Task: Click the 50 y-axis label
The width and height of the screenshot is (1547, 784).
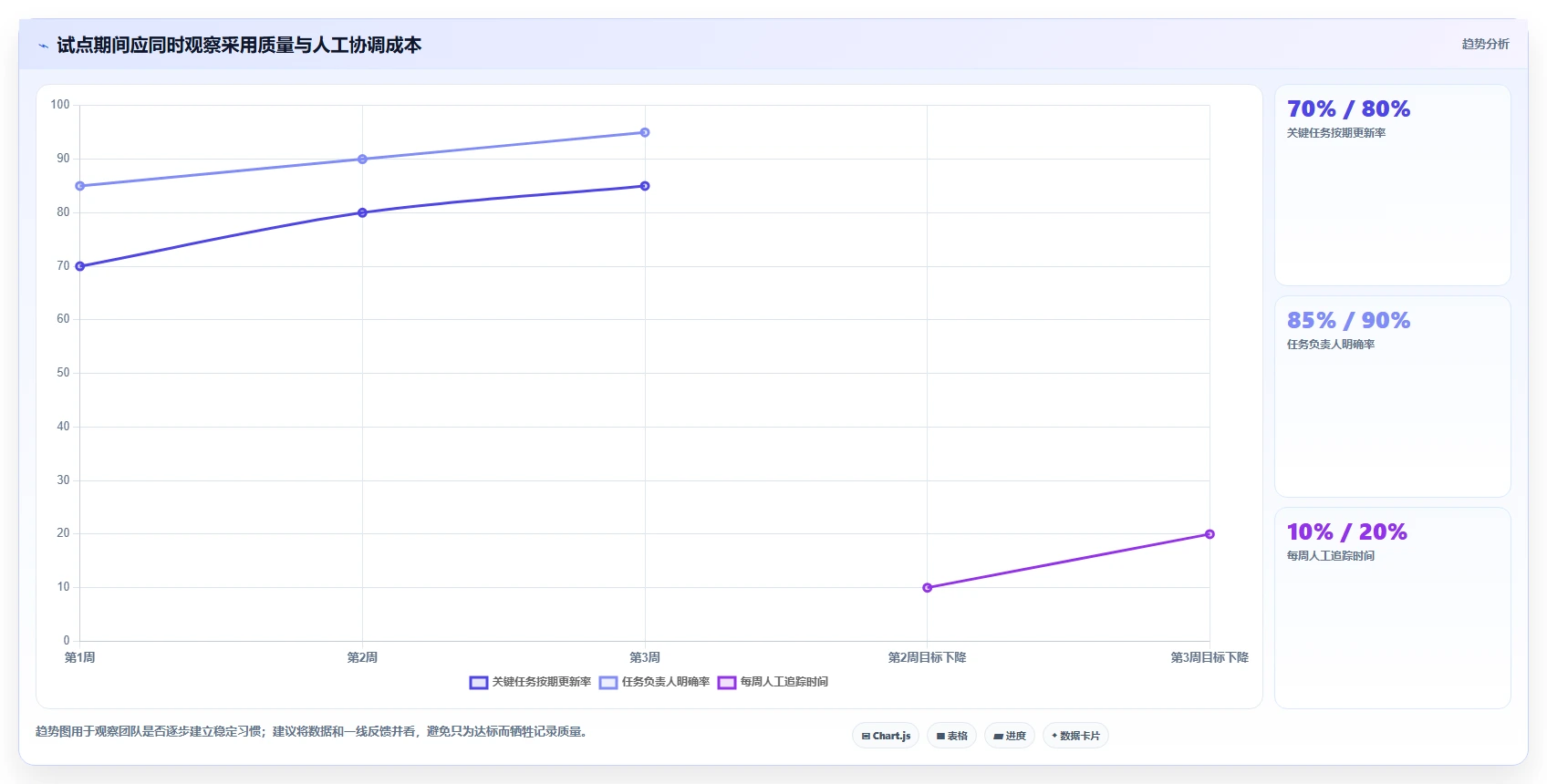Action: tap(63, 373)
